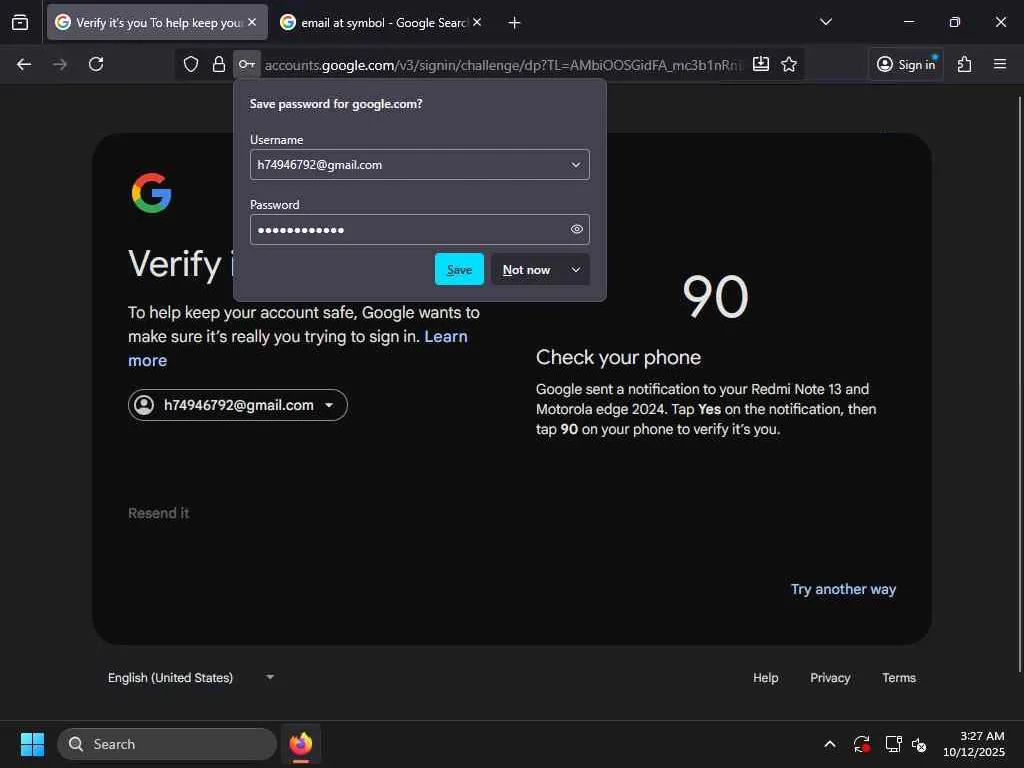Open the Help link in footer
Viewport: 1024px width, 768px height.
pyautogui.click(x=765, y=678)
